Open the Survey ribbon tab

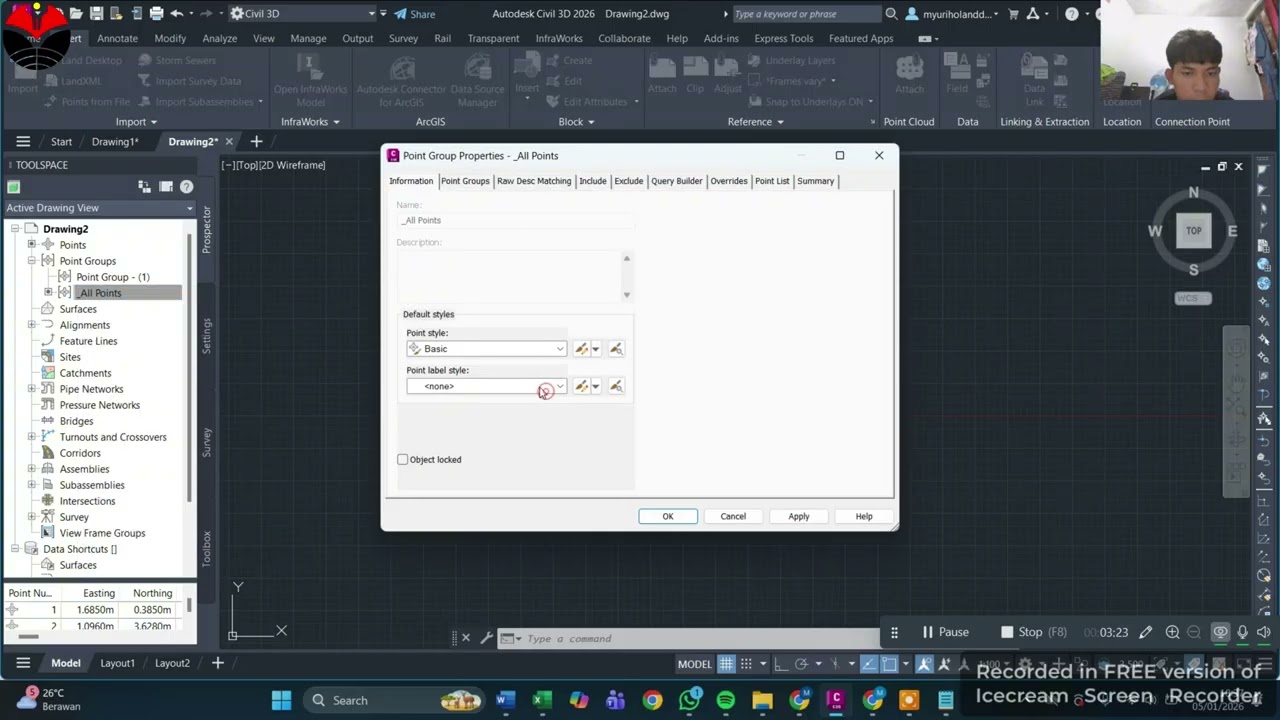click(x=403, y=38)
